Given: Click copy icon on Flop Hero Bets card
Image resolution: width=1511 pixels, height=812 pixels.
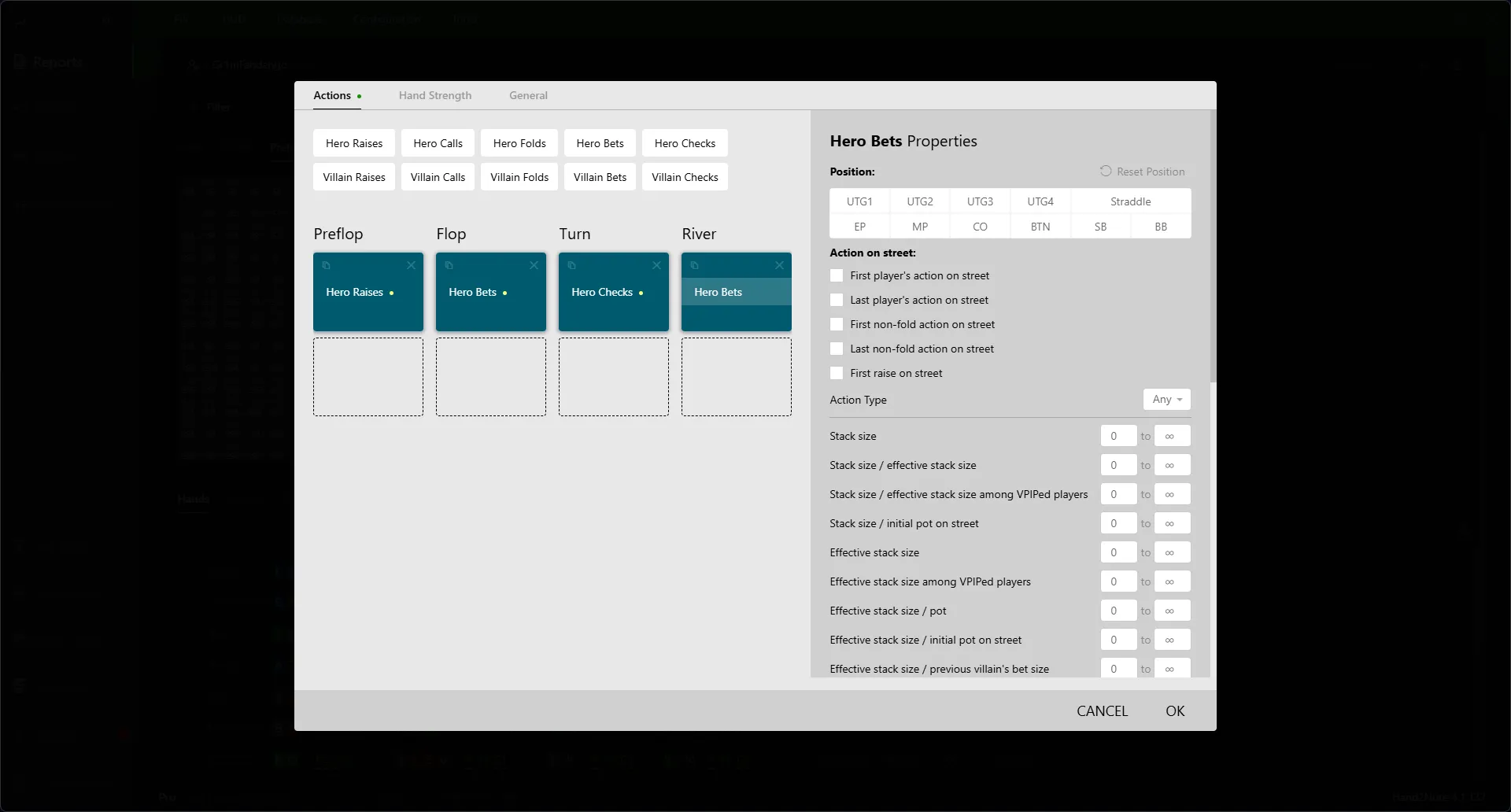Looking at the screenshot, I should coord(449,266).
